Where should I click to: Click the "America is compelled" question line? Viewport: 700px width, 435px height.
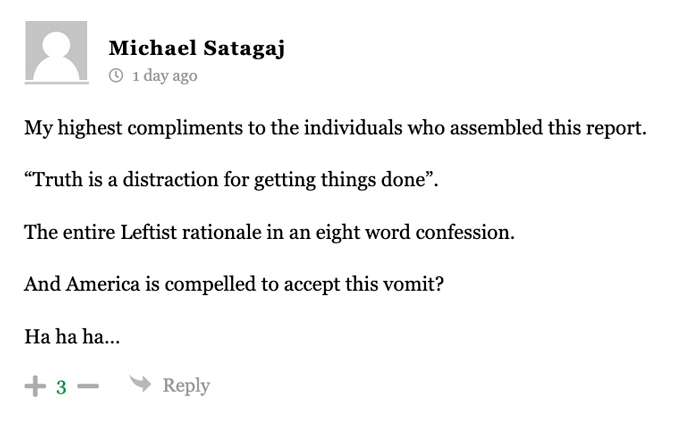click(x=234, y=284)
